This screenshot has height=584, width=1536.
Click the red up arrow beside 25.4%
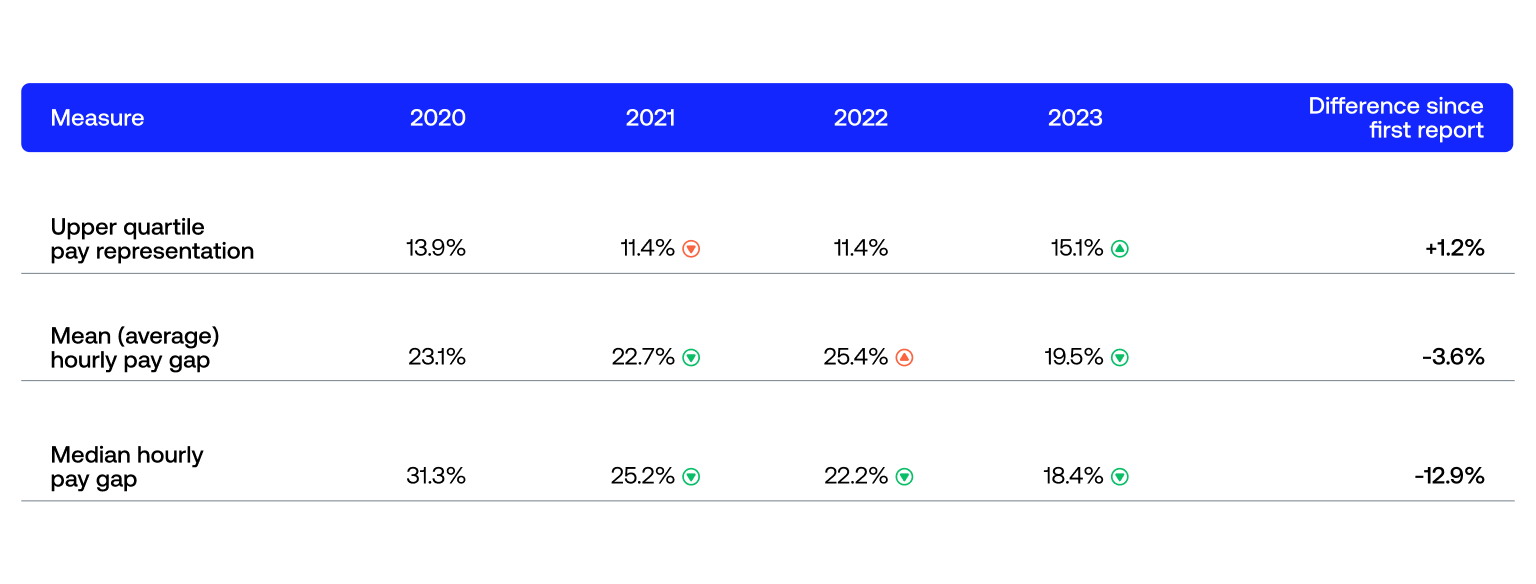(x=904, y=357)
